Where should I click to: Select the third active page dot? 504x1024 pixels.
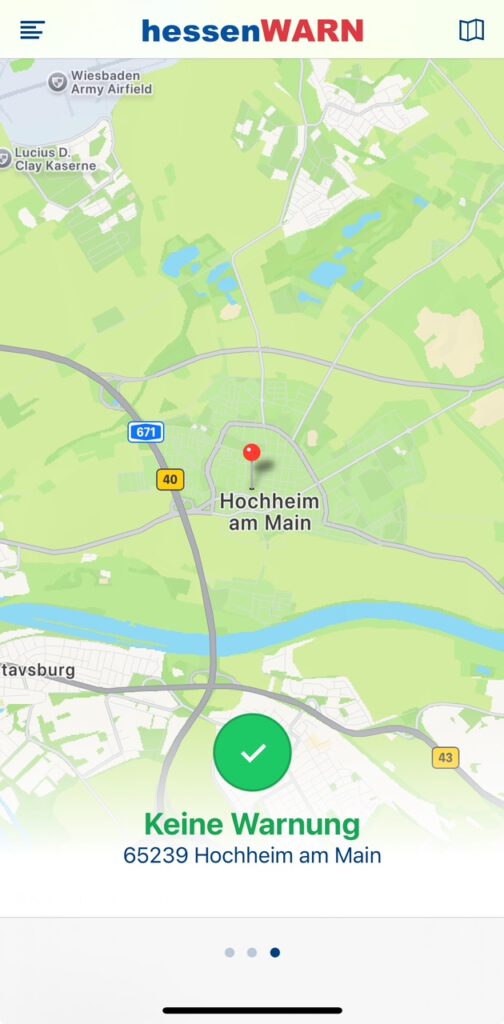pos(275,952)
